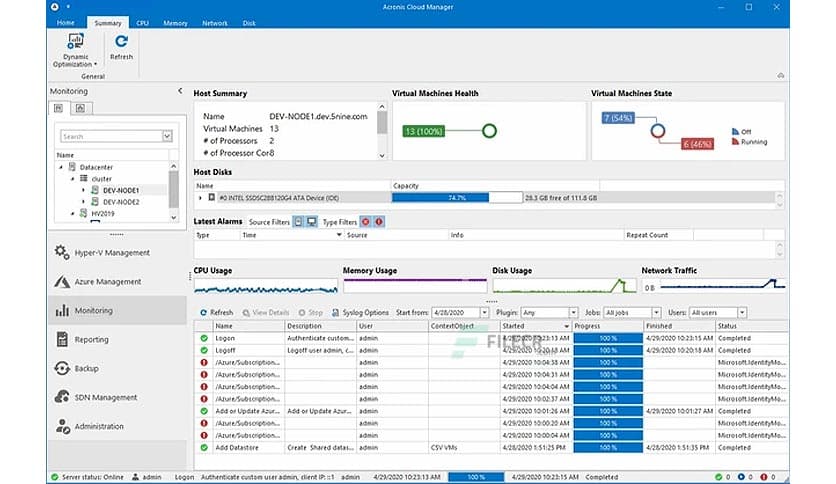Expand the Intel SSD disk row
The image size is (836, 484).
pos(200,198)
